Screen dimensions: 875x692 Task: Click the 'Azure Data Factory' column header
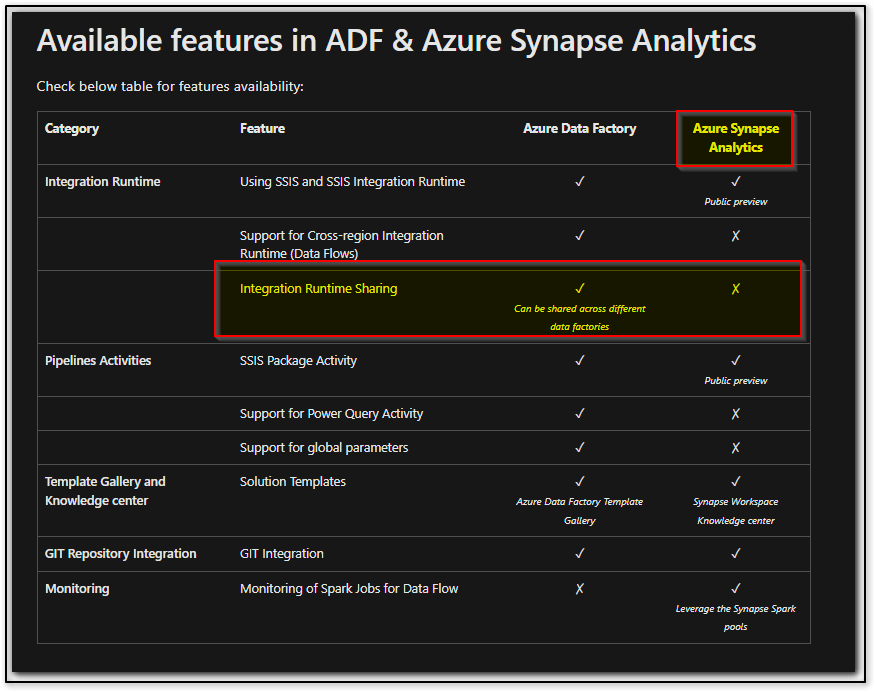(580, 128)
